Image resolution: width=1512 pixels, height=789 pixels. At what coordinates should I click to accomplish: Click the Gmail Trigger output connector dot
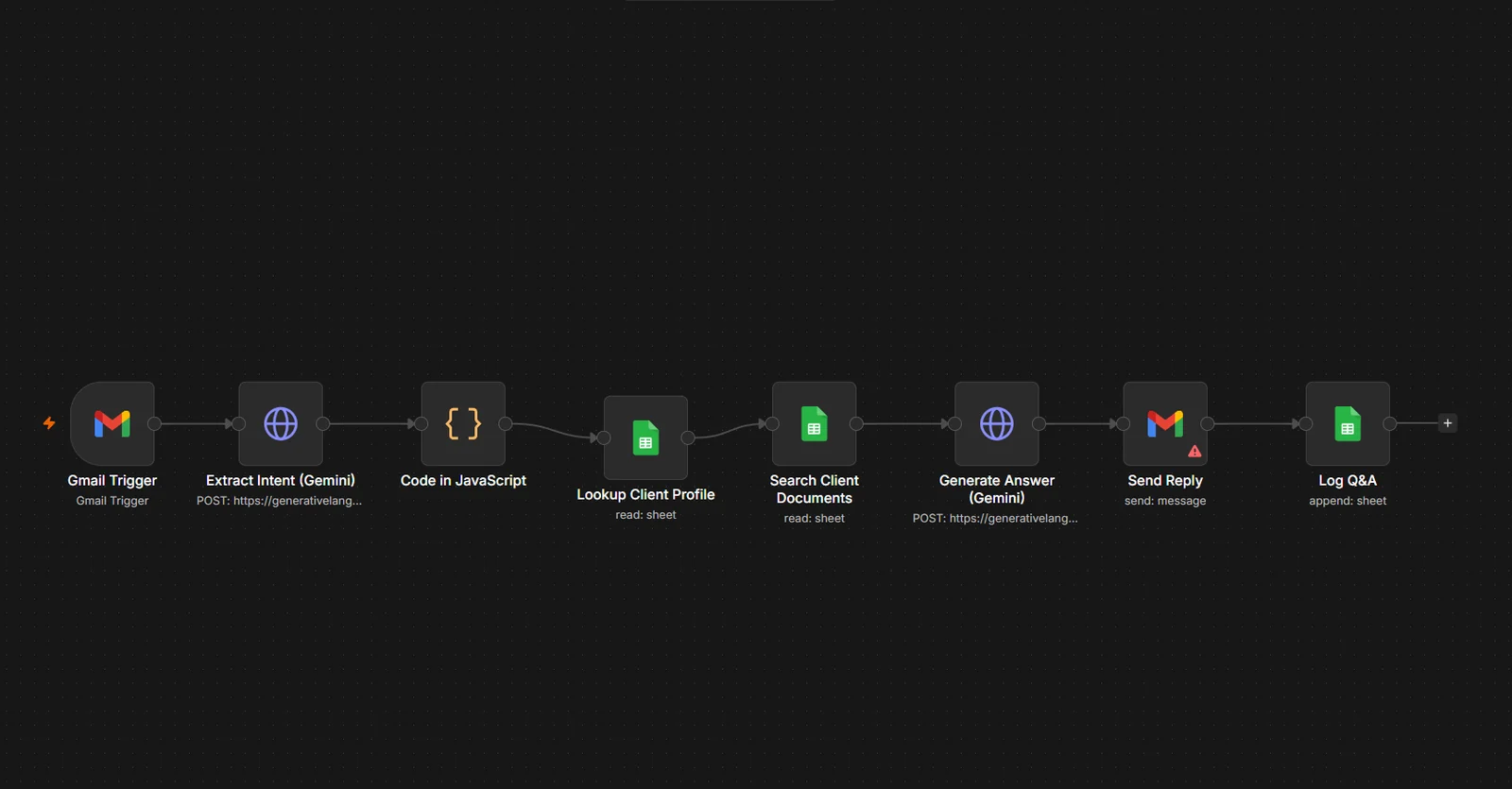tap(154, 423)
